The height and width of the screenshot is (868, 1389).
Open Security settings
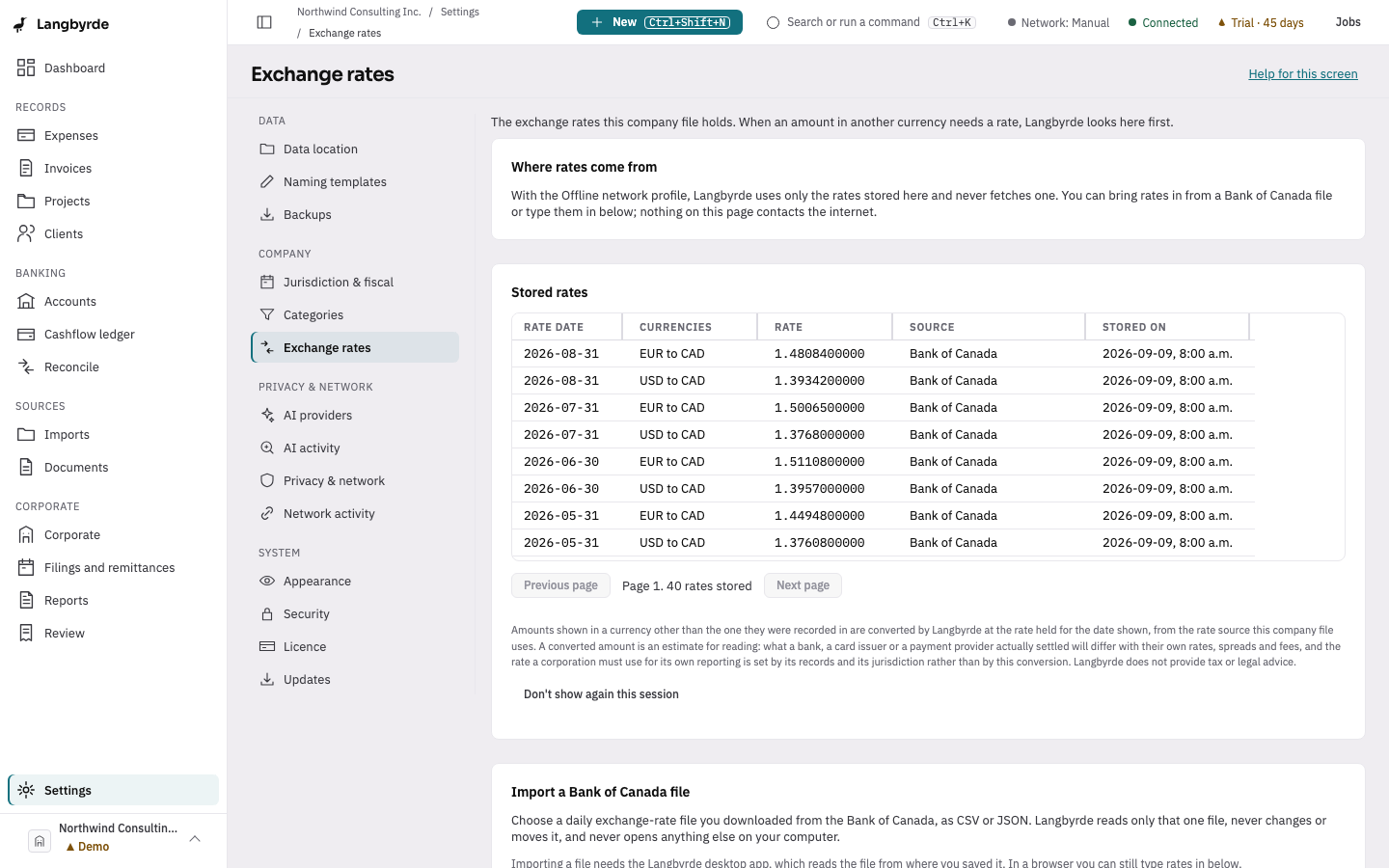(x=355, y=614)
